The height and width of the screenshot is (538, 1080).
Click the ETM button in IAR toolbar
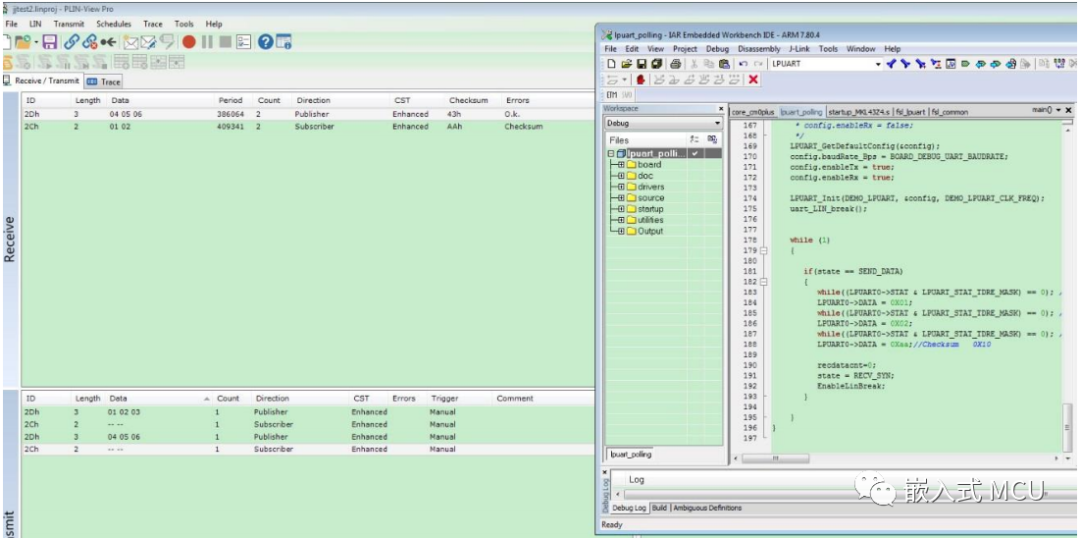612,95
